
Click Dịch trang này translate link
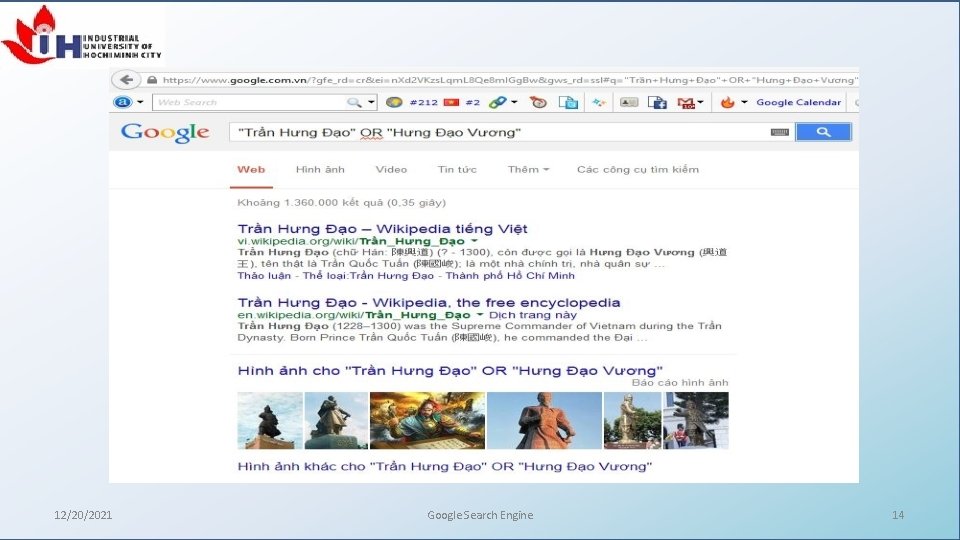click(533, 315)
